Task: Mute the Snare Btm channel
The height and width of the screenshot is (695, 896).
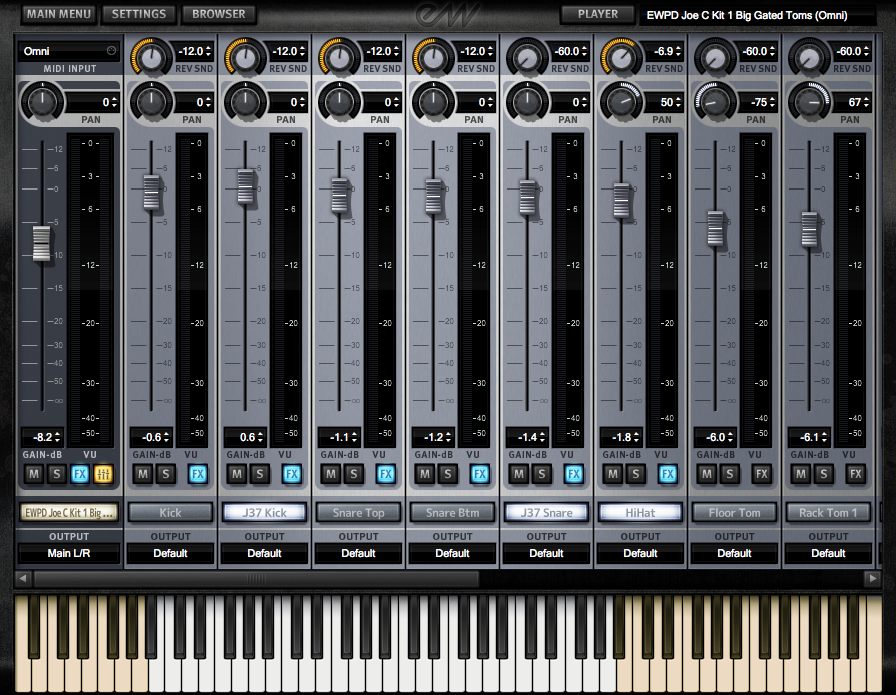Action: point(424,474)
